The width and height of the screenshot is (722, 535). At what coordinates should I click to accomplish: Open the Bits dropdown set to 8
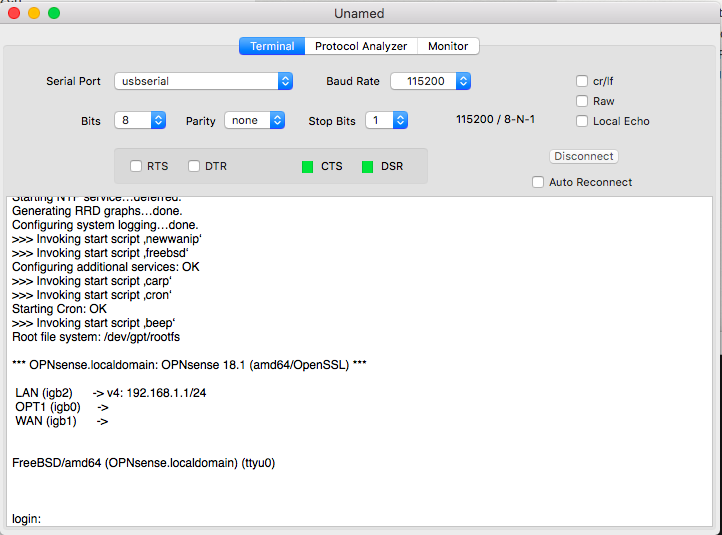140,121
